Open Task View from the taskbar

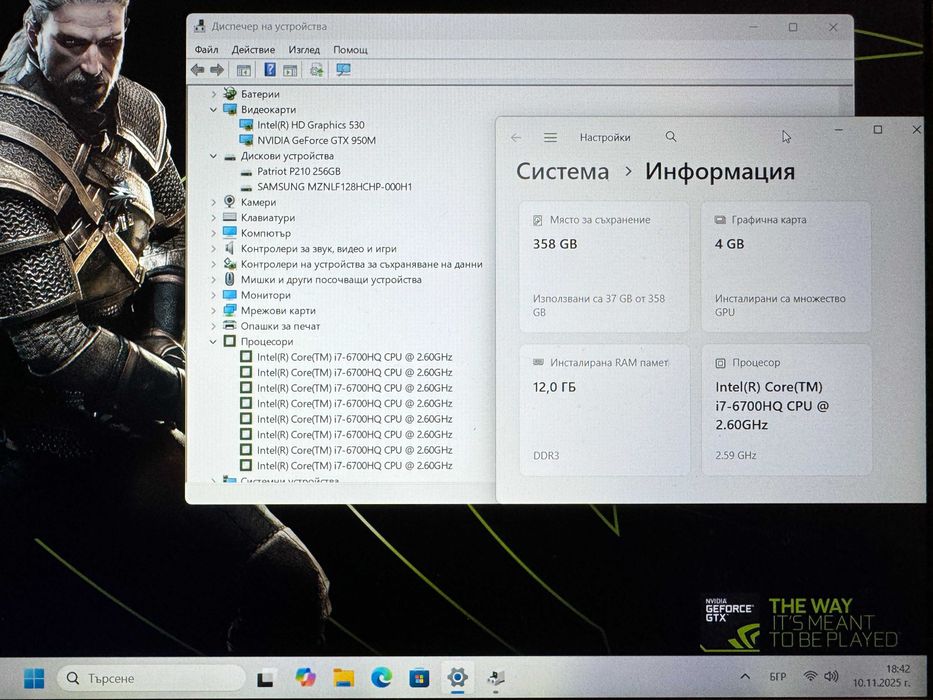pos(265,678)
